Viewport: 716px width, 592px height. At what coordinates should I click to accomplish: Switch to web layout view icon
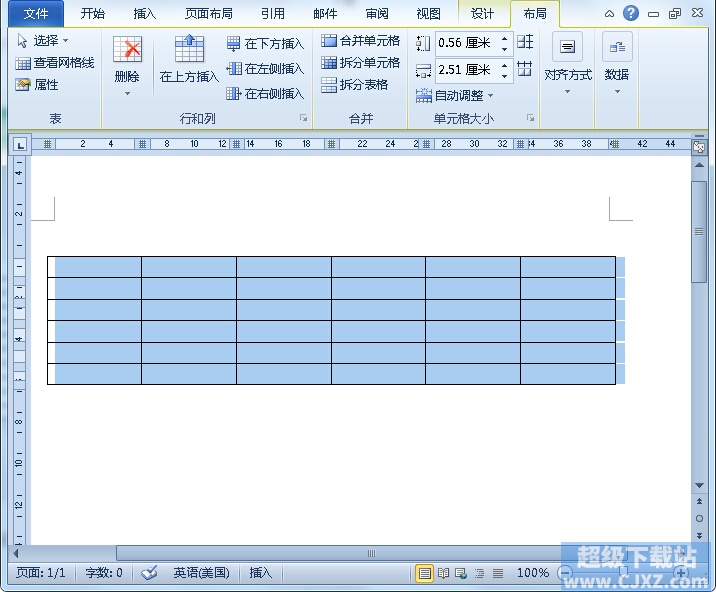click(461, 572)
